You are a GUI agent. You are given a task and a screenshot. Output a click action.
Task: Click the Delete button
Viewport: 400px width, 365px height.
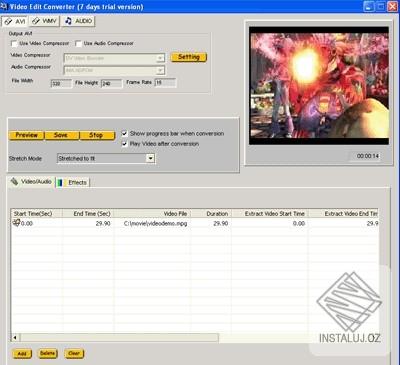[48, 353]
